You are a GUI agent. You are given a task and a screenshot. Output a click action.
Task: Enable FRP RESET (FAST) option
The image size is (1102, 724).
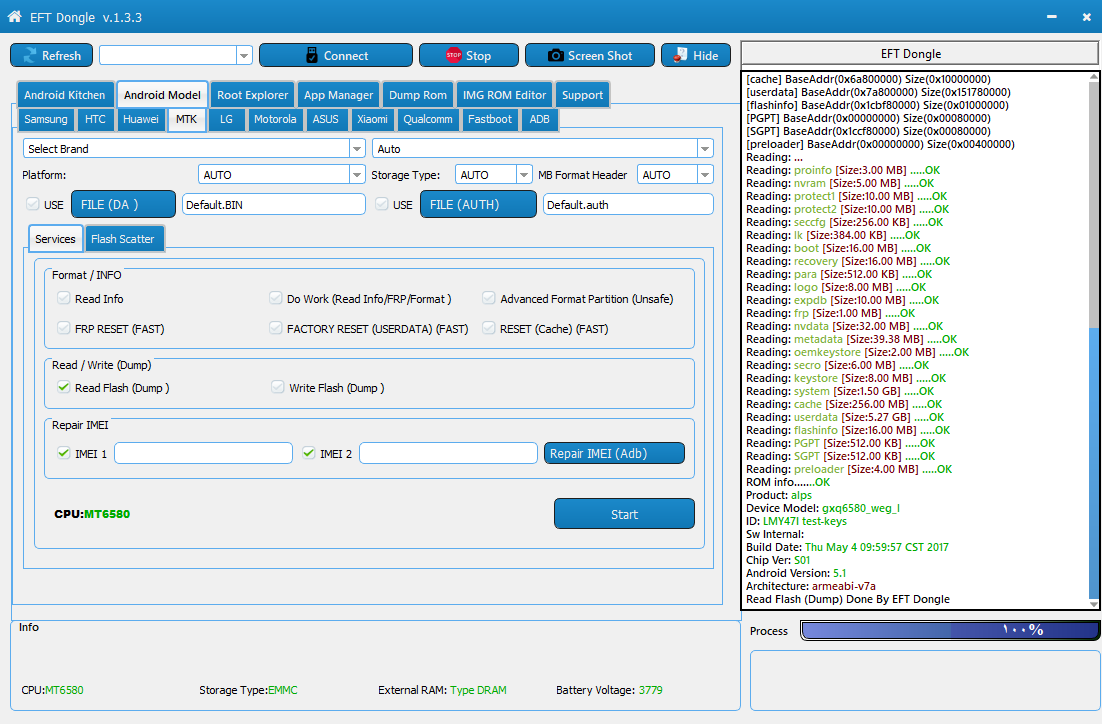[64, 328]
